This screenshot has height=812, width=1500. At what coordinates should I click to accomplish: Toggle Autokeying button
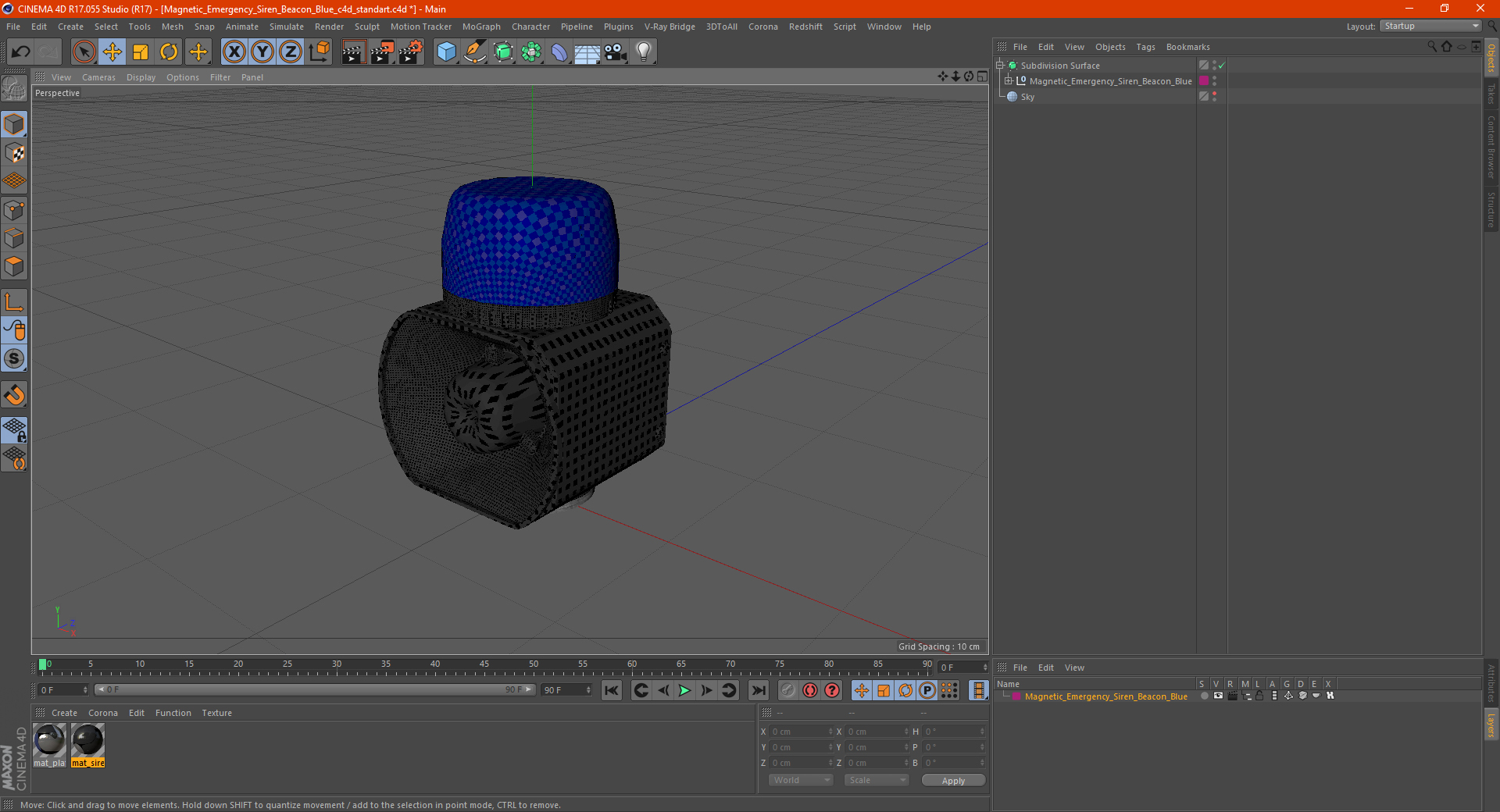pyautogui.click(x=810, y=690)
